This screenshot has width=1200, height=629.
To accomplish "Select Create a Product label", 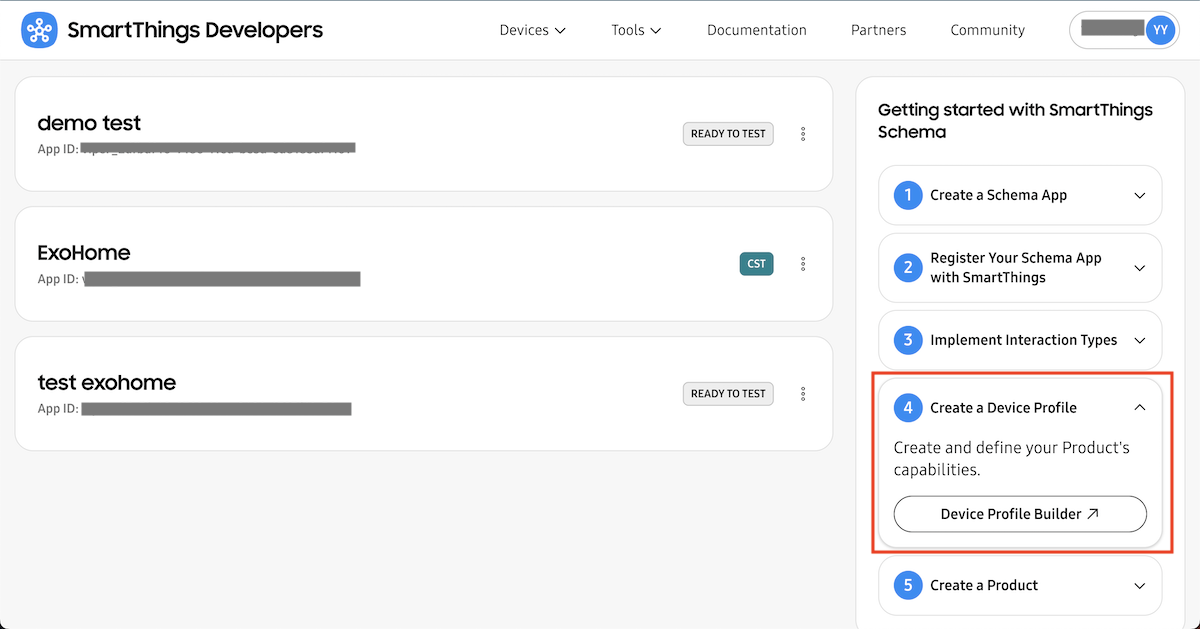I will pyautogui.click(x=984, y=585).
